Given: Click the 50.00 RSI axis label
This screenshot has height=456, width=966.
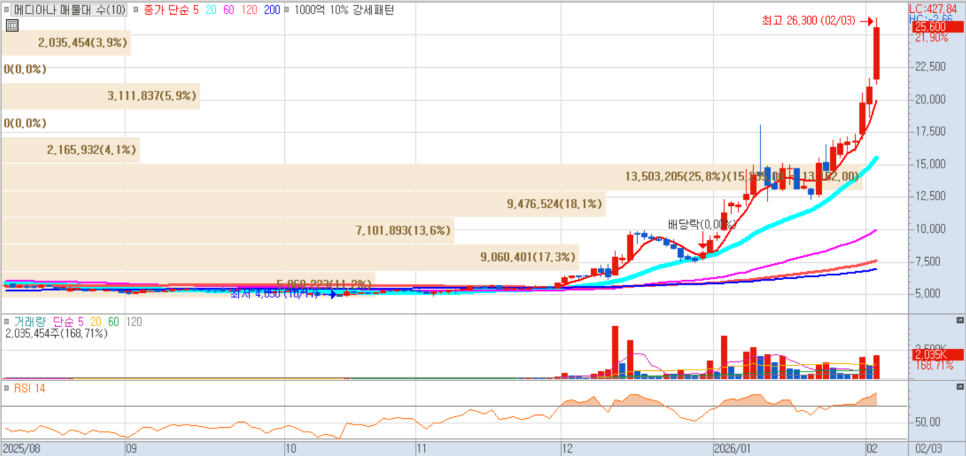Looking at the screenshot, I should click(928, 422).
